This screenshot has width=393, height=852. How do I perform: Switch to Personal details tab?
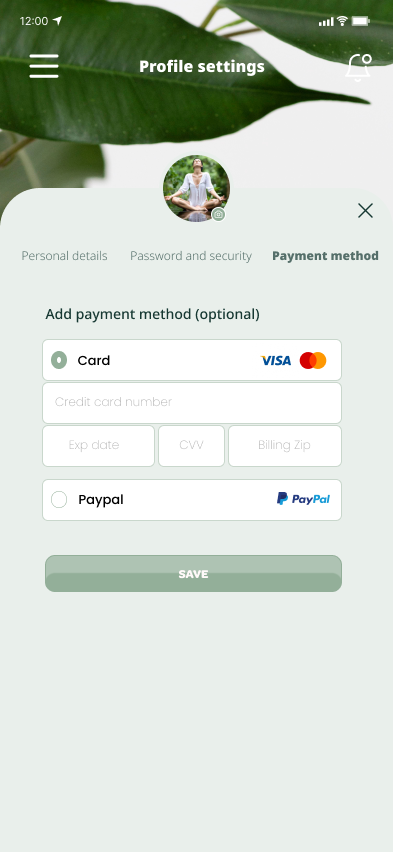[x=64, y=256]
